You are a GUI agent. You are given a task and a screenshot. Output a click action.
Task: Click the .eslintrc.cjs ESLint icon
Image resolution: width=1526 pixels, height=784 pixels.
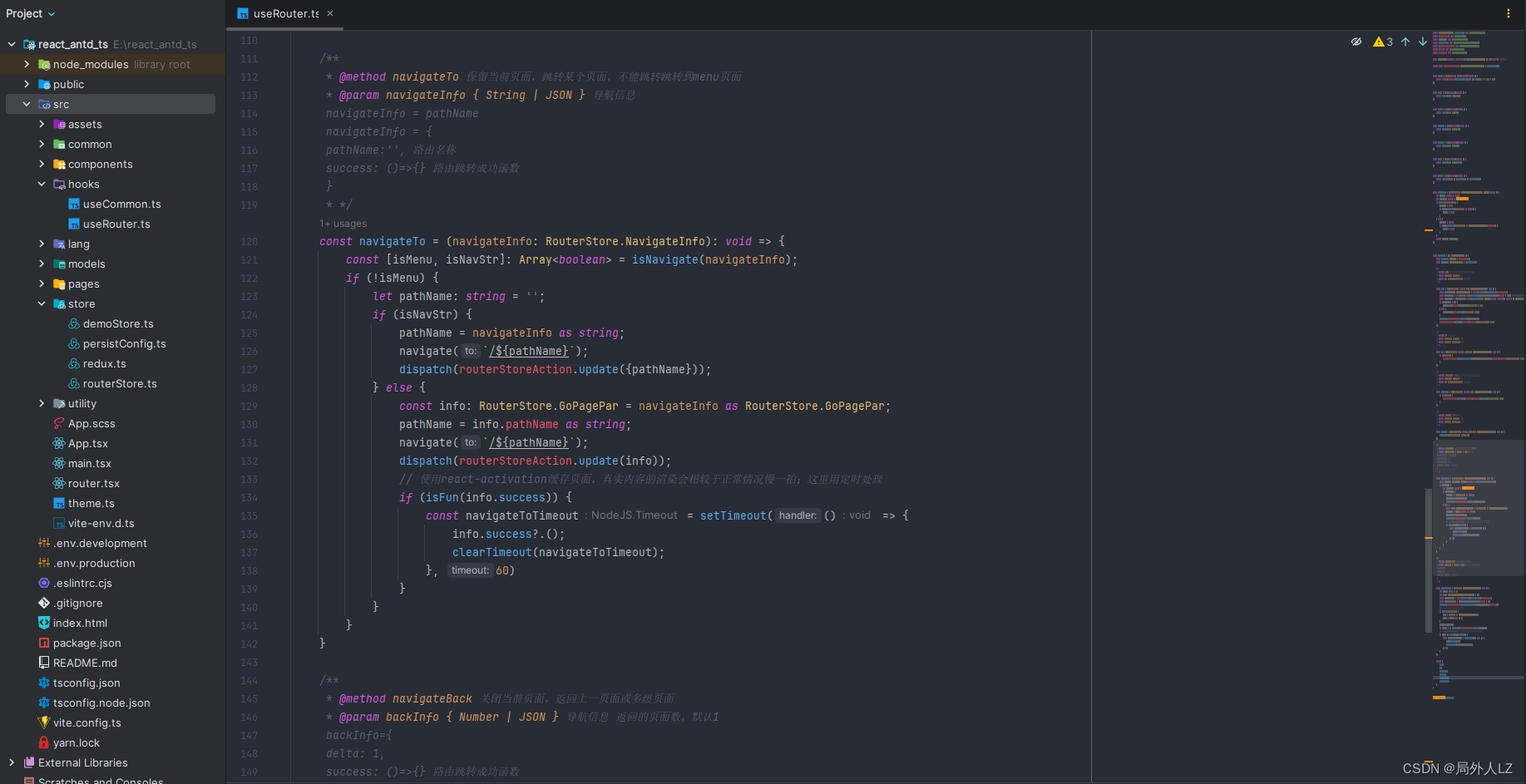point(44,583)
